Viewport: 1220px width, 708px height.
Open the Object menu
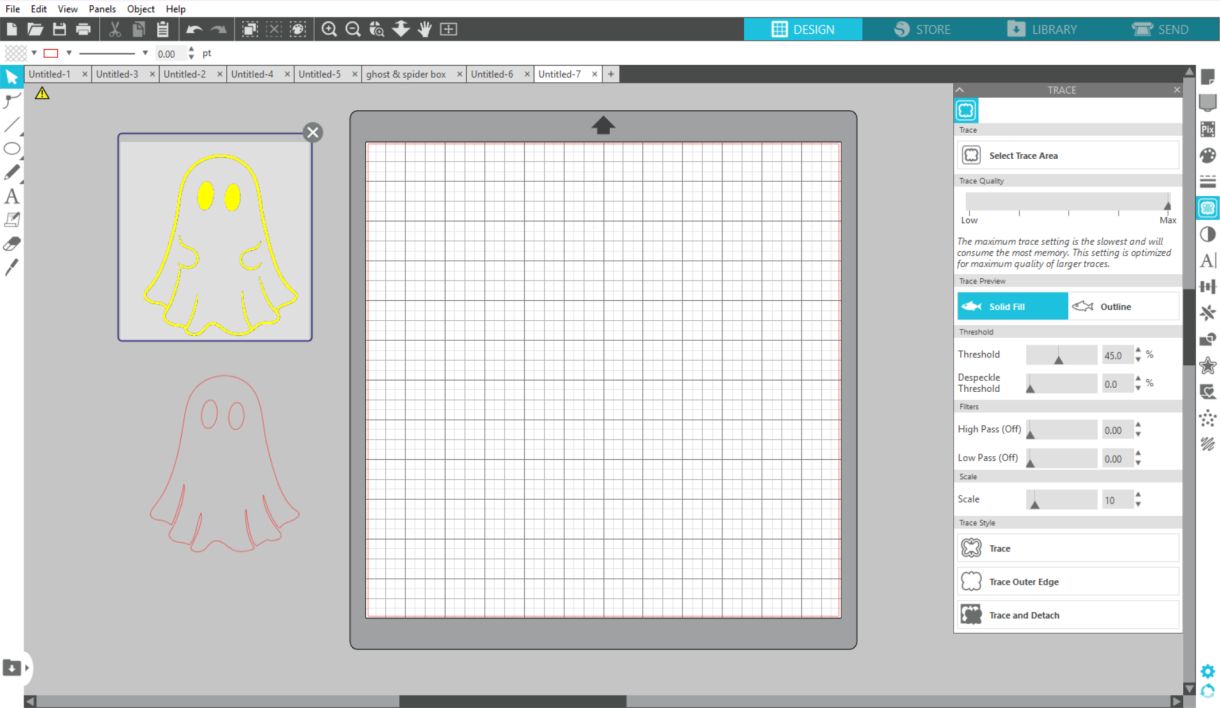141,9
